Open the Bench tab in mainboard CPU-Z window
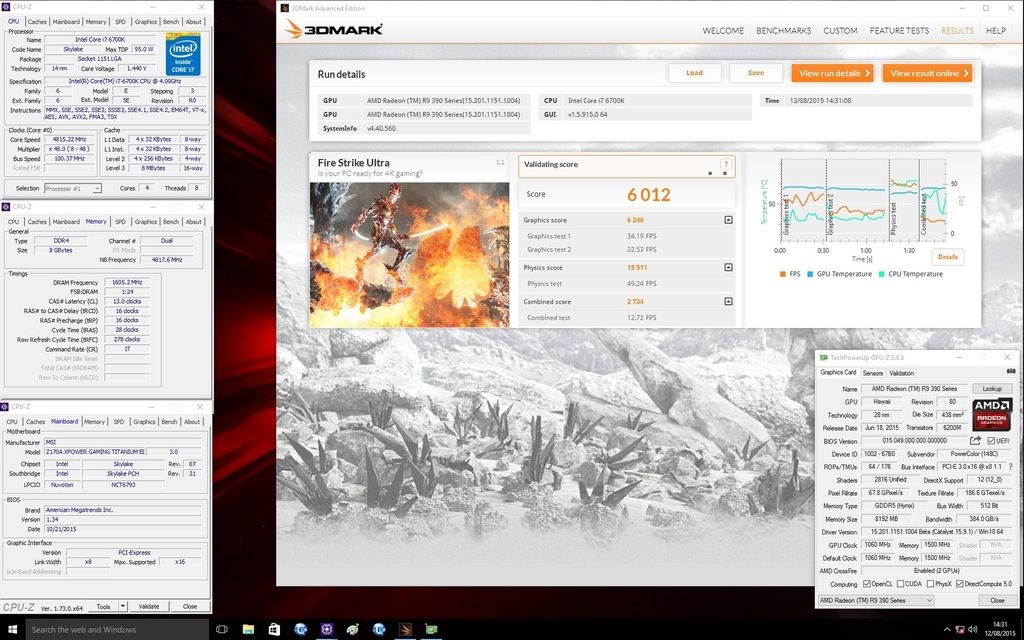This screenshot has height=640, width=1024. tap(169, 422)
